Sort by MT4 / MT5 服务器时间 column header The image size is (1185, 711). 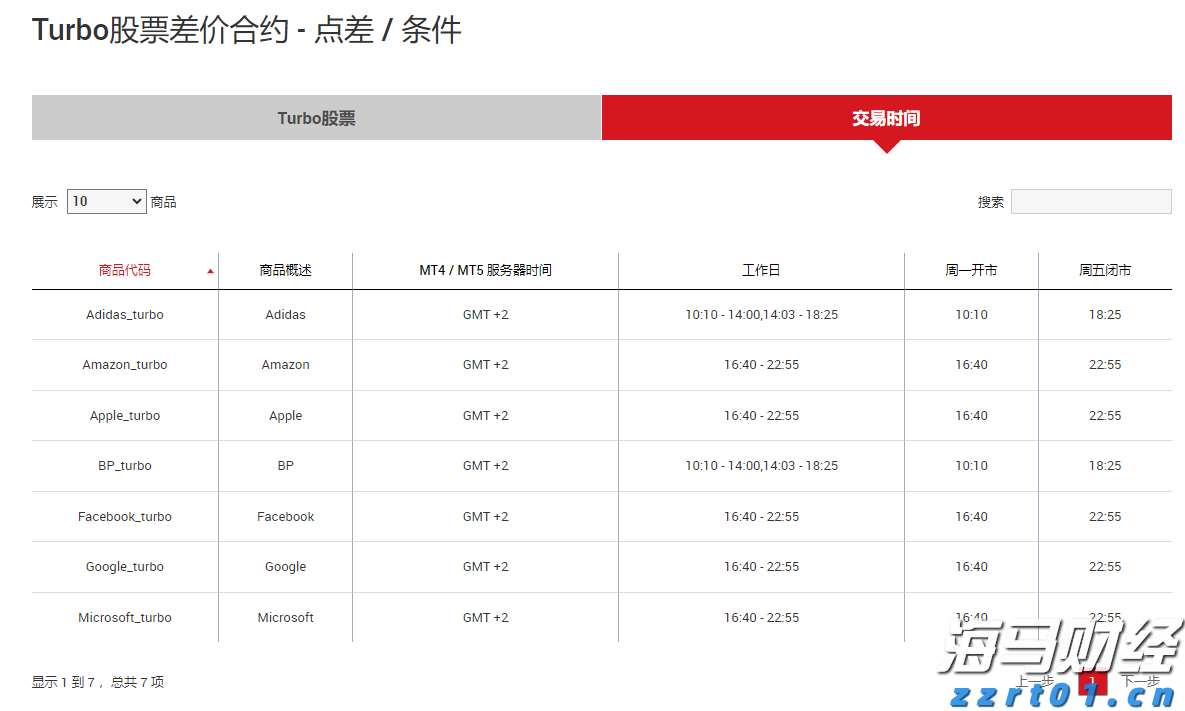click(x=485, y=270)
